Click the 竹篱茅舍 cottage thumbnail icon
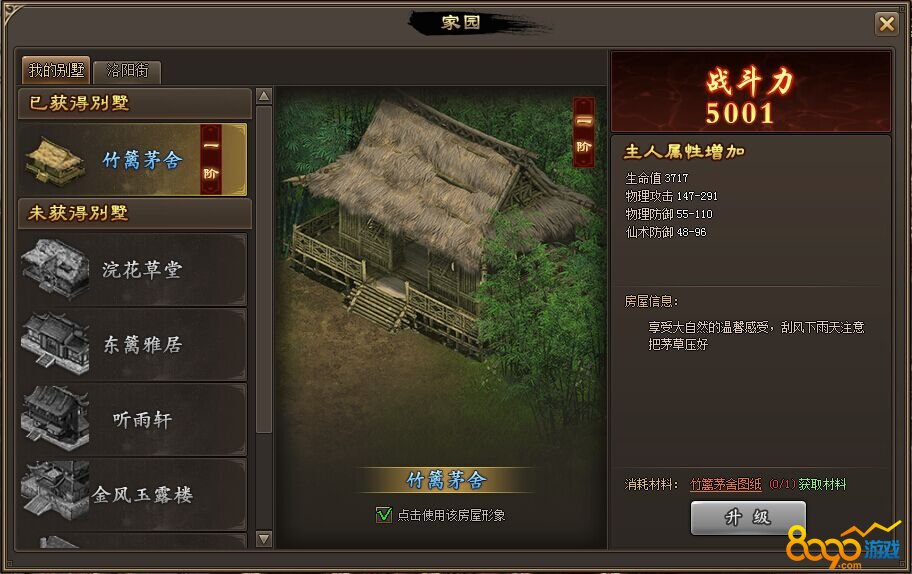 [x=56, y=160]
